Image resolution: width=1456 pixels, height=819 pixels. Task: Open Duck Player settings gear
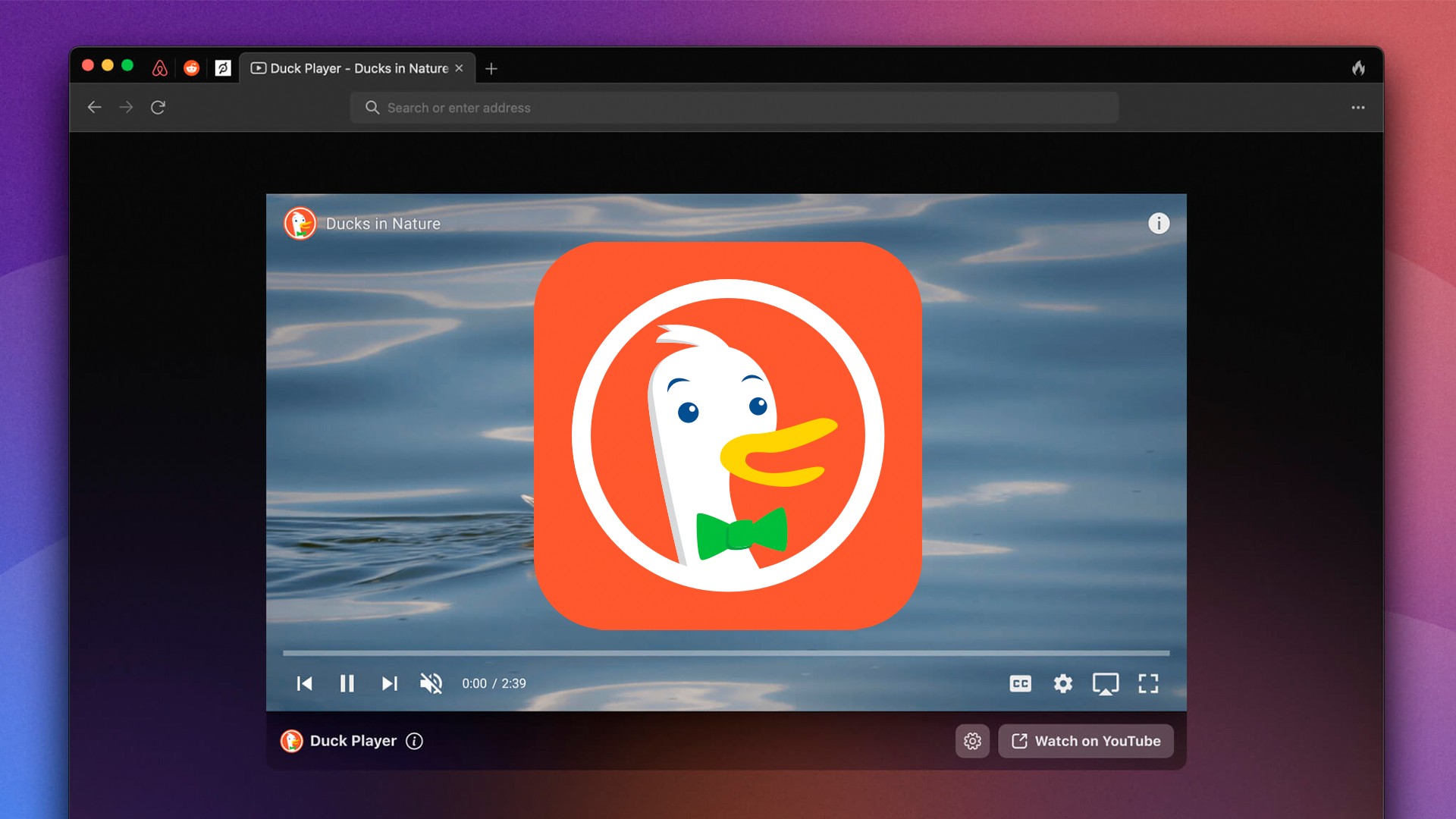[x=972, y=741]
